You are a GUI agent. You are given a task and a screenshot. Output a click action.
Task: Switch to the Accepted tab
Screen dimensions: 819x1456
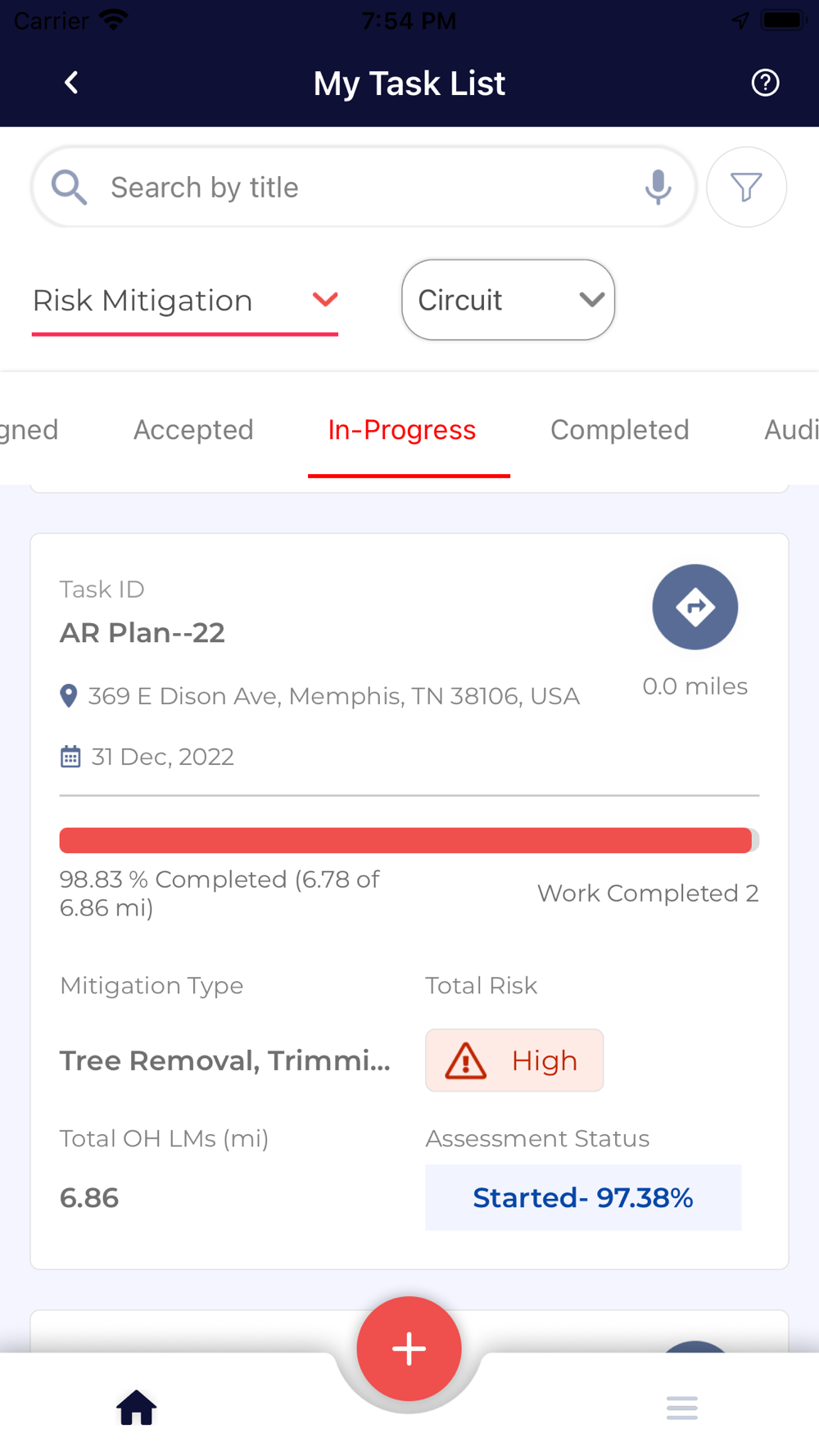tap(193, 430)
